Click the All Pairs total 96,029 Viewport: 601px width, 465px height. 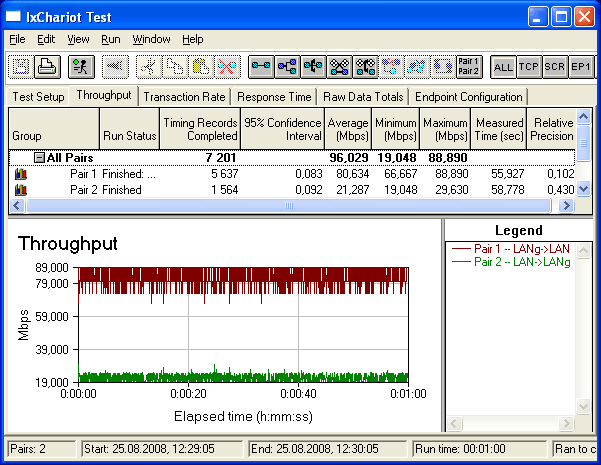(x=349, y=158)
